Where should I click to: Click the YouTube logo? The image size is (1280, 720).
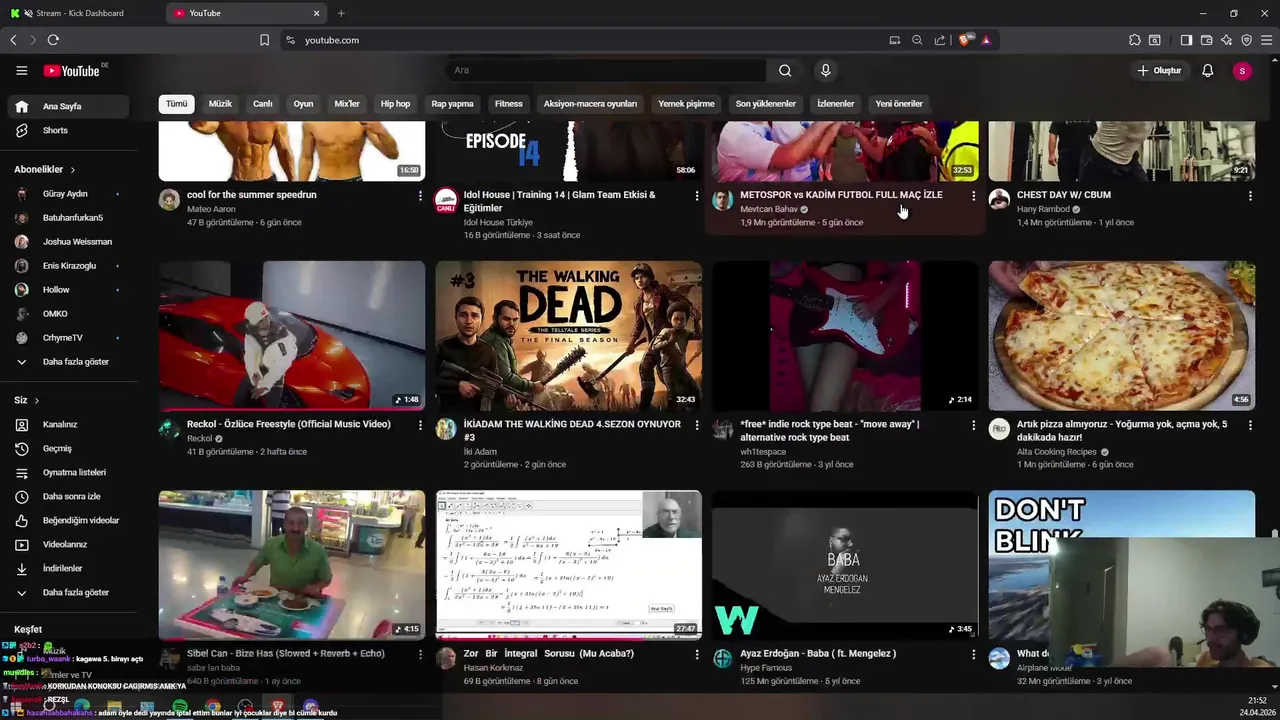click(72, 71)
